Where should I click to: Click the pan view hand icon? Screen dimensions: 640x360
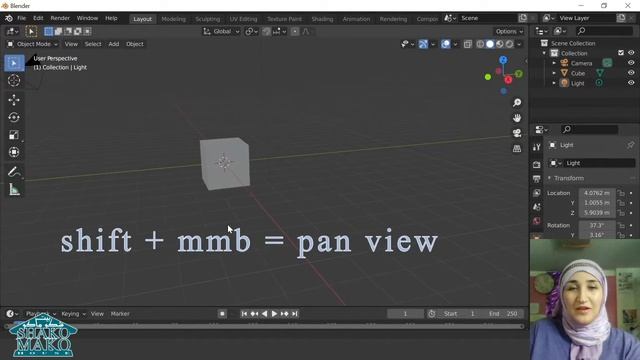pyautogui.click(x=517, y=118)
